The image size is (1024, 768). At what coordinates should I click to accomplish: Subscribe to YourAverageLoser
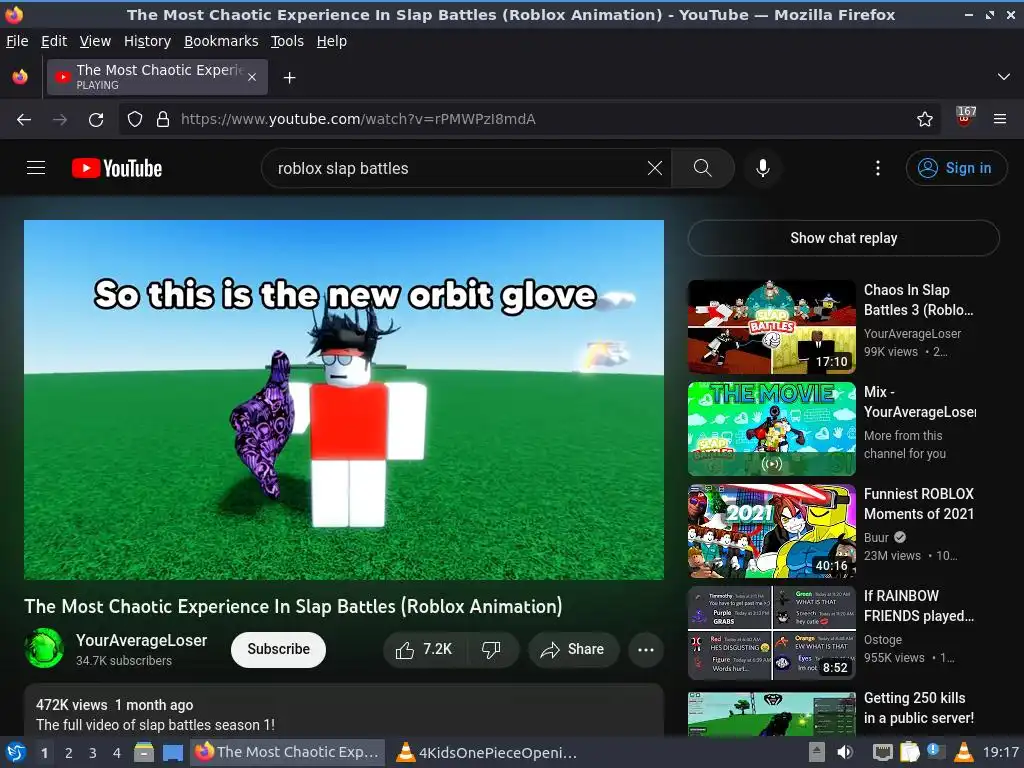(278, 649)
